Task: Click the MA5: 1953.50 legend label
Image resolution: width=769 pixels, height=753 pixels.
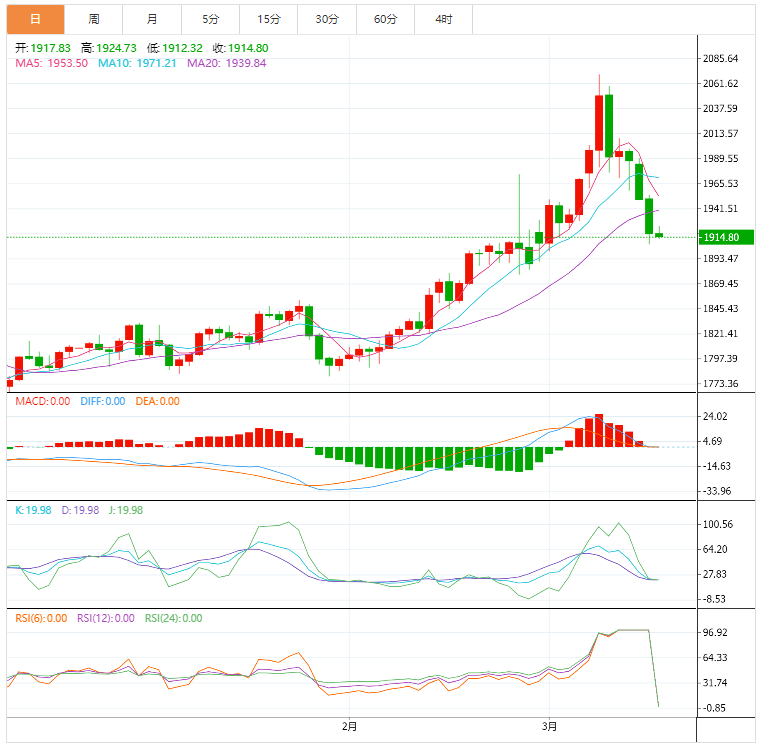Action: [51, 63]
